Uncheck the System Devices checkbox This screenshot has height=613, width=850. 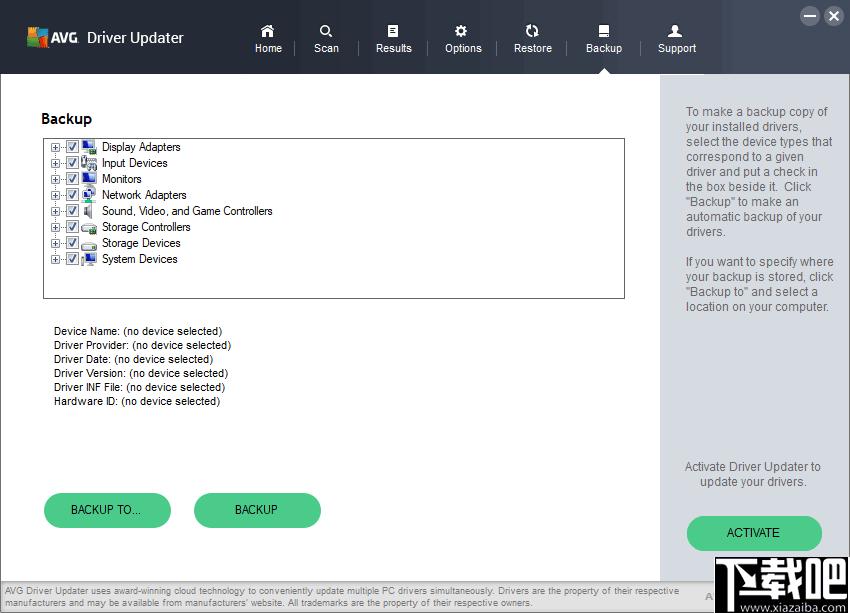coord(72,259)
